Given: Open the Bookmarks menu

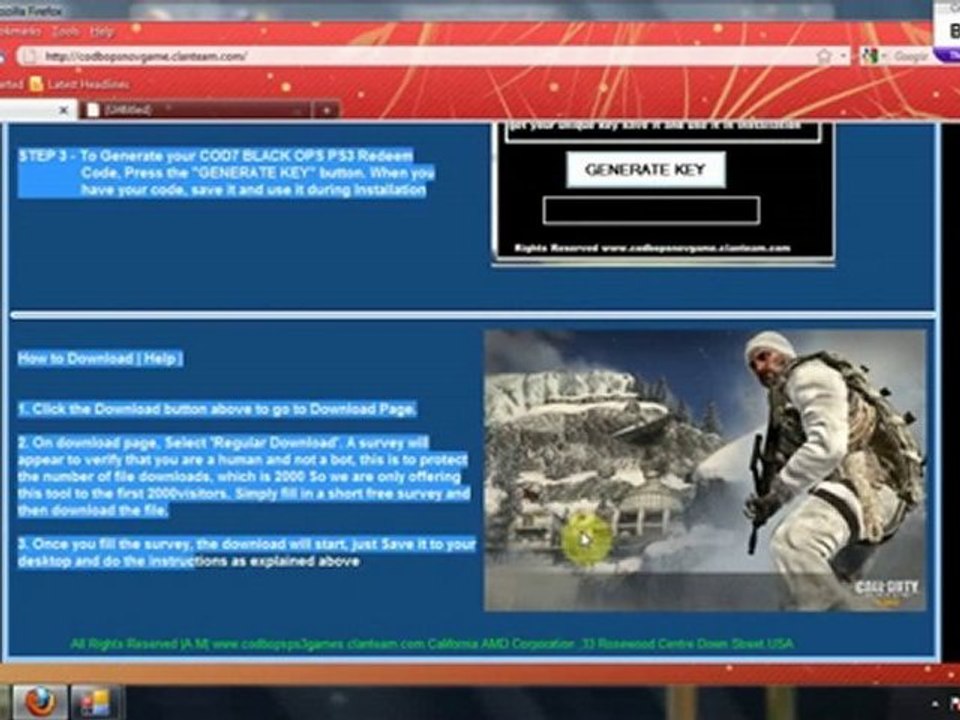Looking at the screenshot, I should tap(20, 31).
